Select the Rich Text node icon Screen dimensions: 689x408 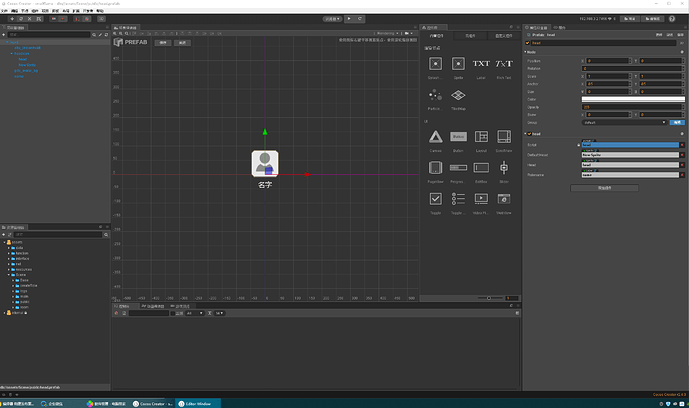click(x=504, y=64)
